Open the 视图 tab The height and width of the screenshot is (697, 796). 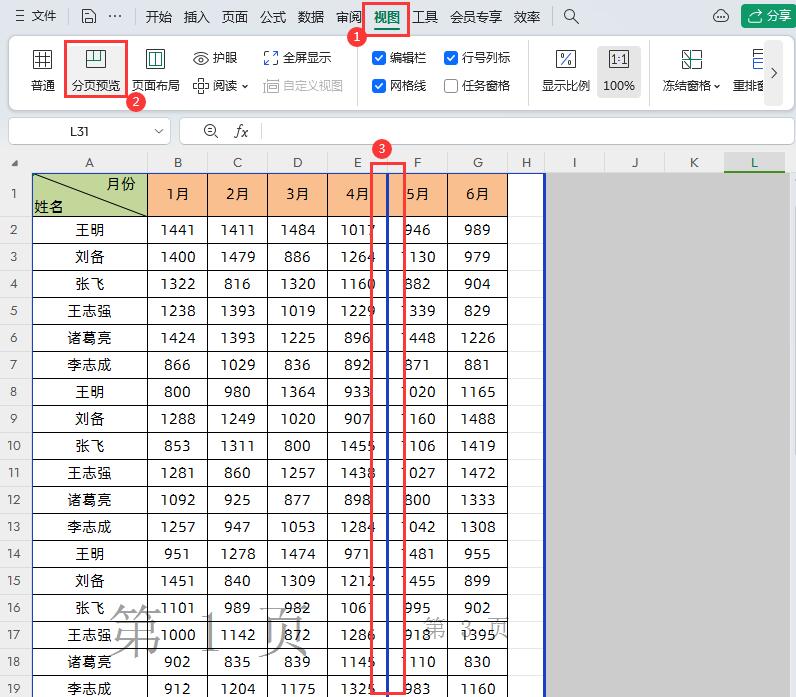click(x=387, y=17)
